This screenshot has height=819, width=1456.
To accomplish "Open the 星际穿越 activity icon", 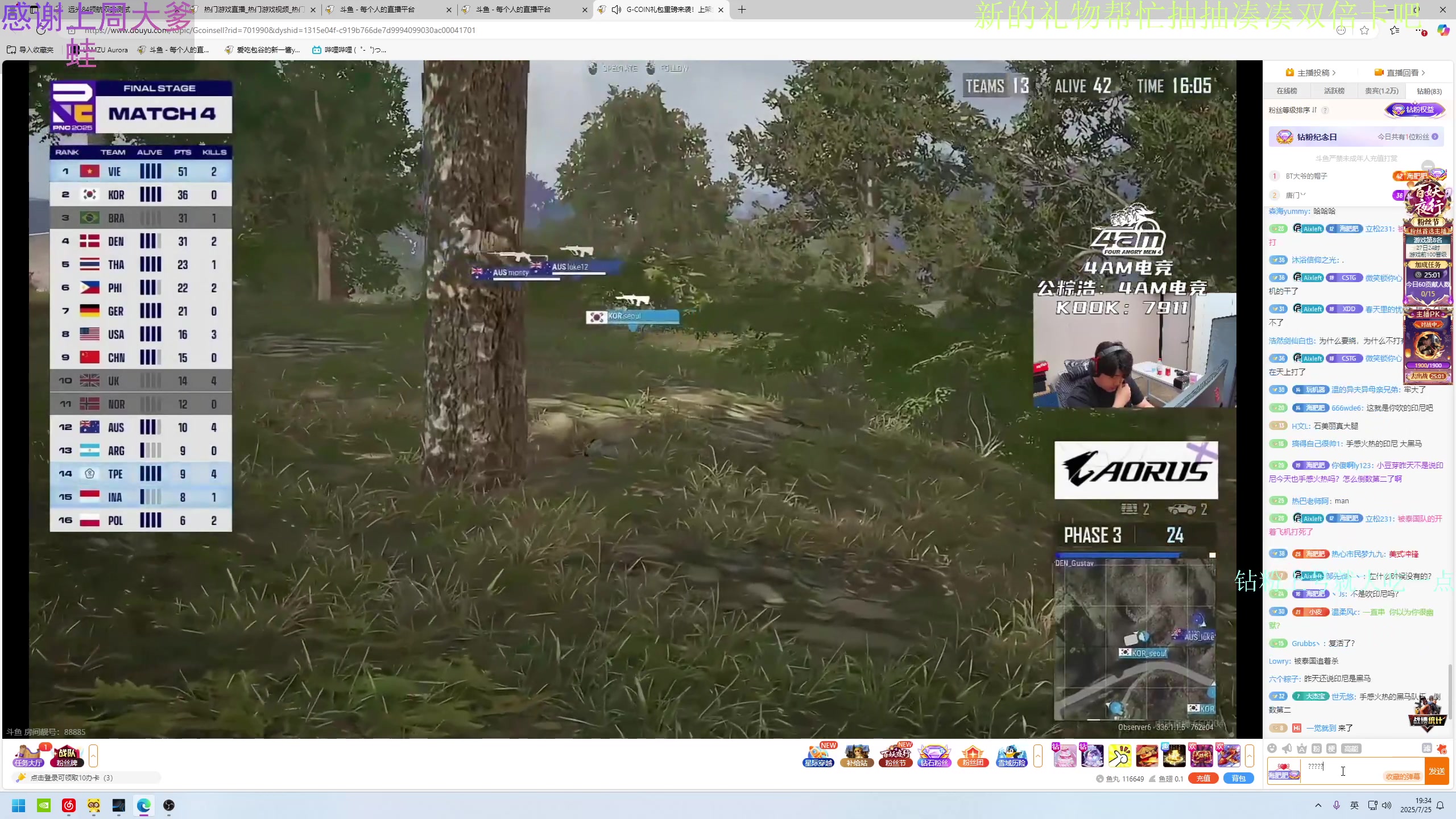I will 818,755.
